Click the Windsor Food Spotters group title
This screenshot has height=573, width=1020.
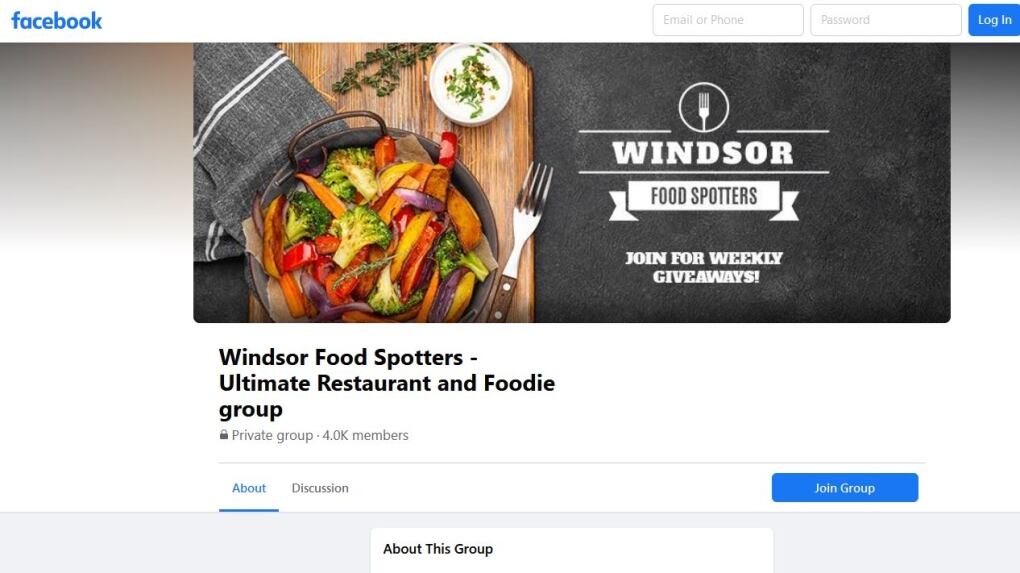pos(386,383)
